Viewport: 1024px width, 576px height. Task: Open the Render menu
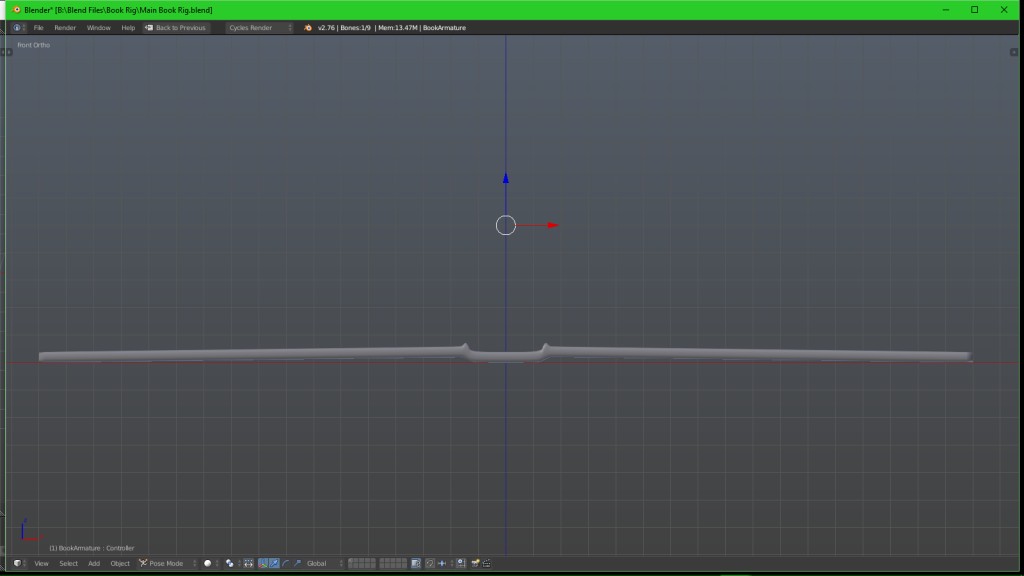65,28
